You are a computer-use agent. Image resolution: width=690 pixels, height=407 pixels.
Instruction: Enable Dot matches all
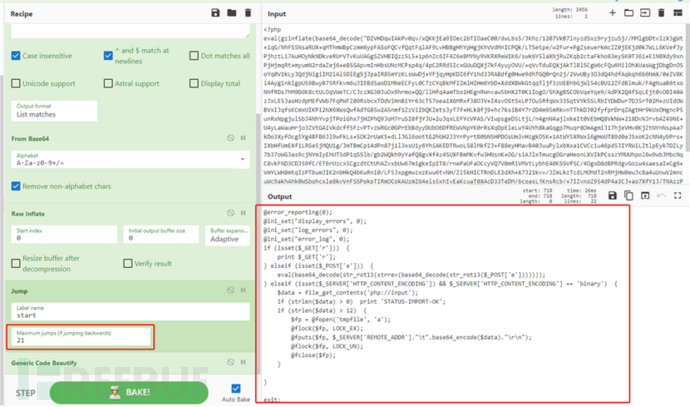point(194,55)
